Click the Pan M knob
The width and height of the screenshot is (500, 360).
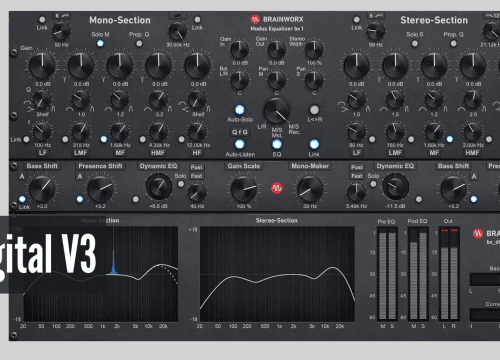point(277,80)
